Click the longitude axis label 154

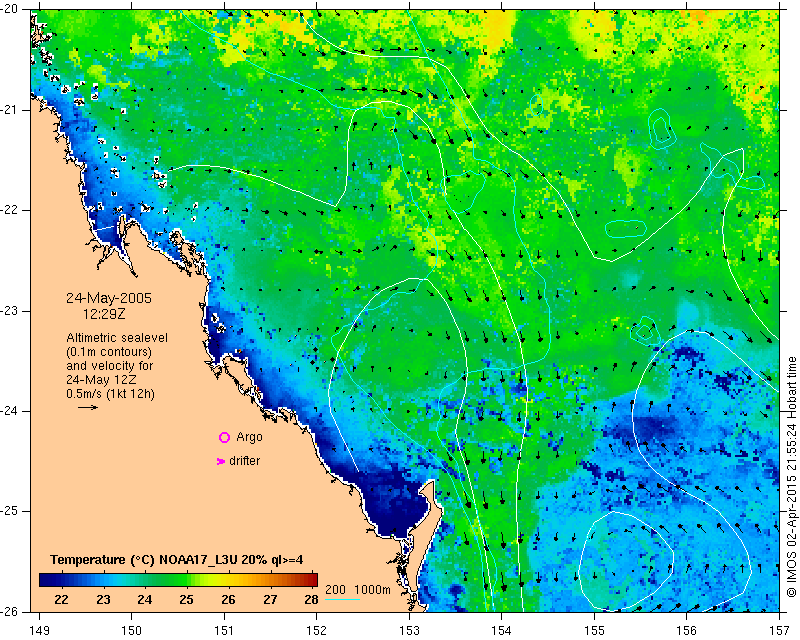[502, 631]
